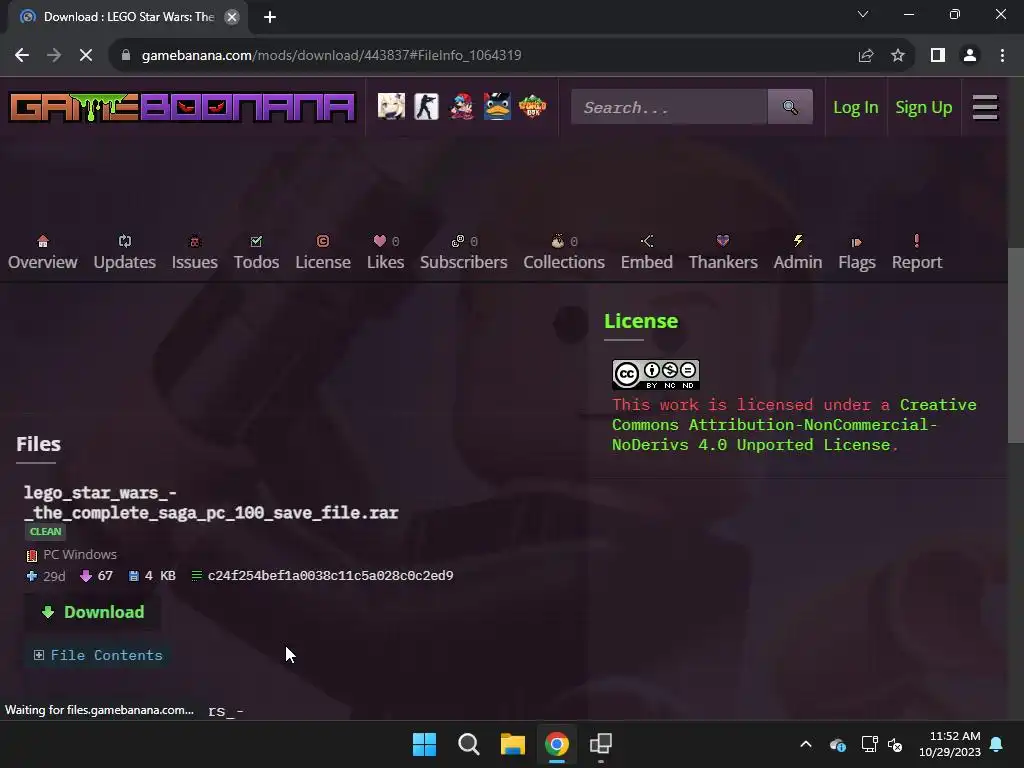1024x768 pixels.
Task: Open clock and date in taskbar
Action: [950, 744]
